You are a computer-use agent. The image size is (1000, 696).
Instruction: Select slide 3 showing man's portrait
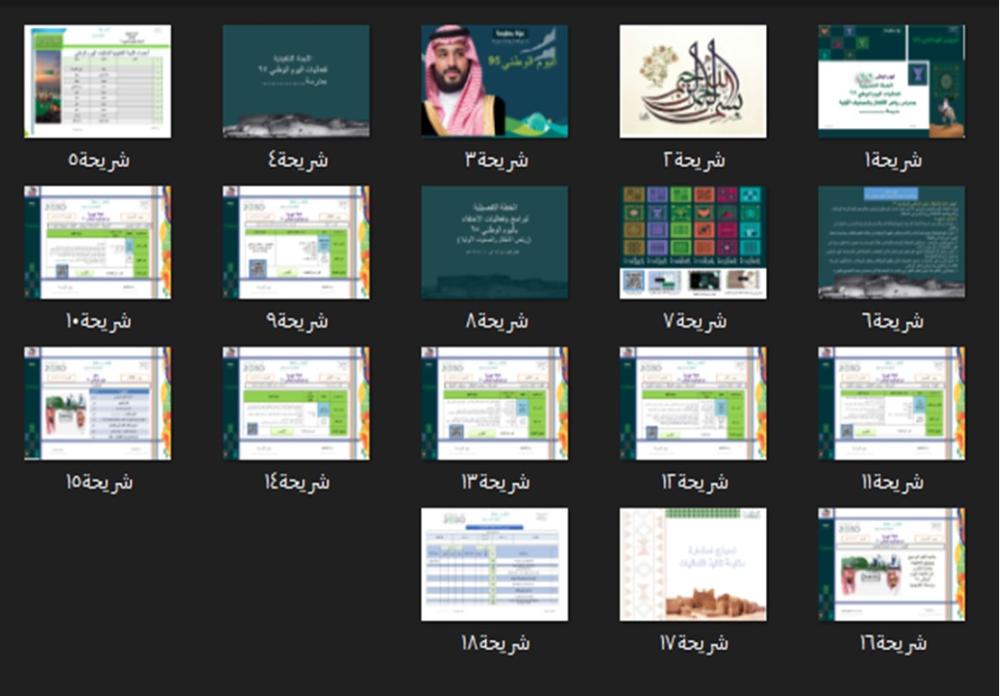[494, 81]
